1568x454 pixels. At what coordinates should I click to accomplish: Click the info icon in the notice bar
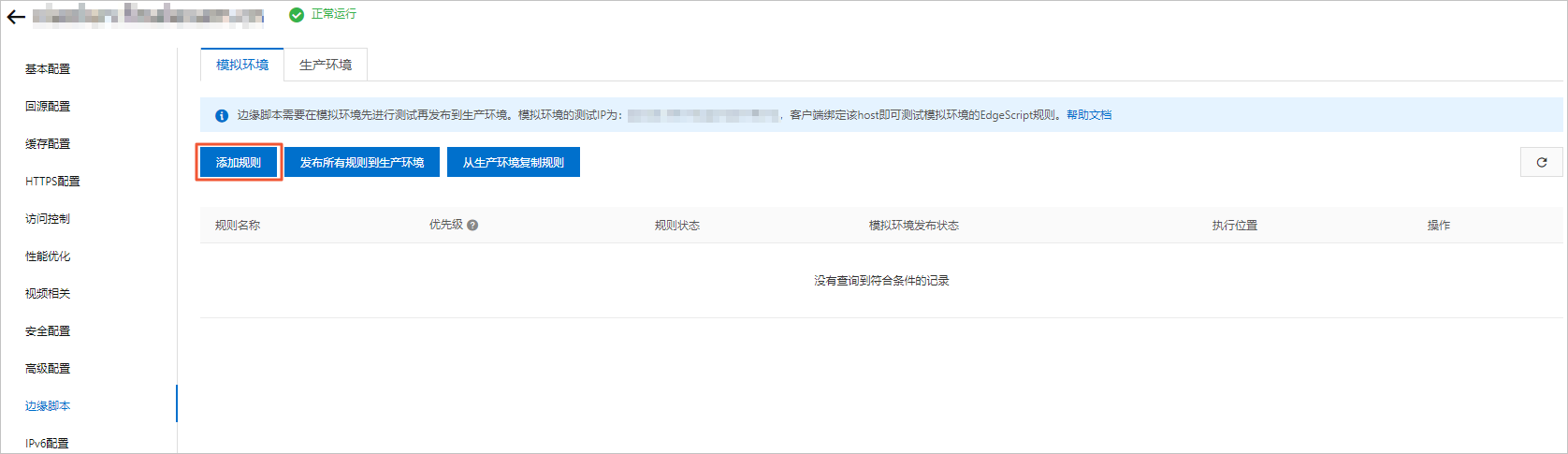click(222, 116)
